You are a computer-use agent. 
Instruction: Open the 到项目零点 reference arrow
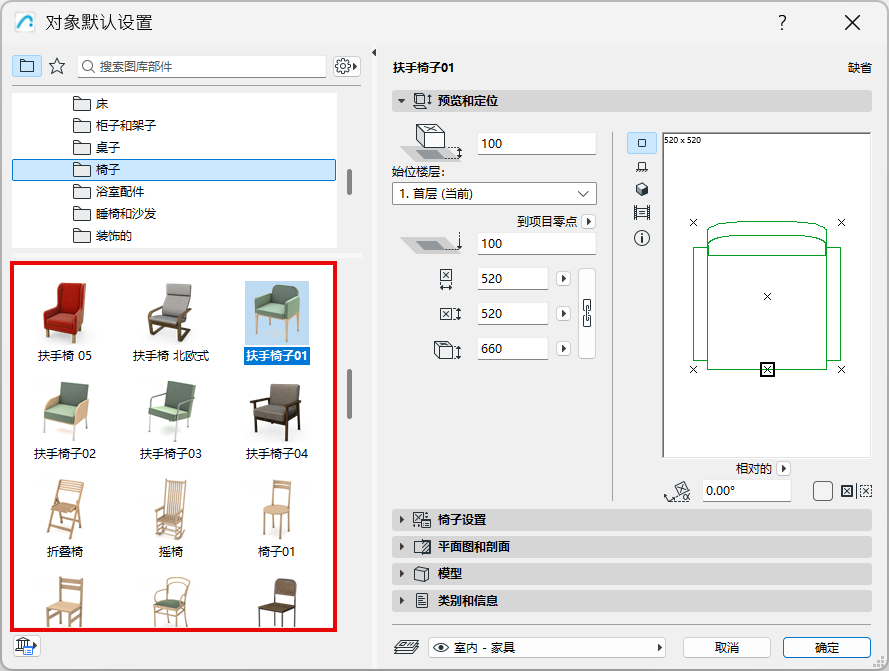(589, 221)
